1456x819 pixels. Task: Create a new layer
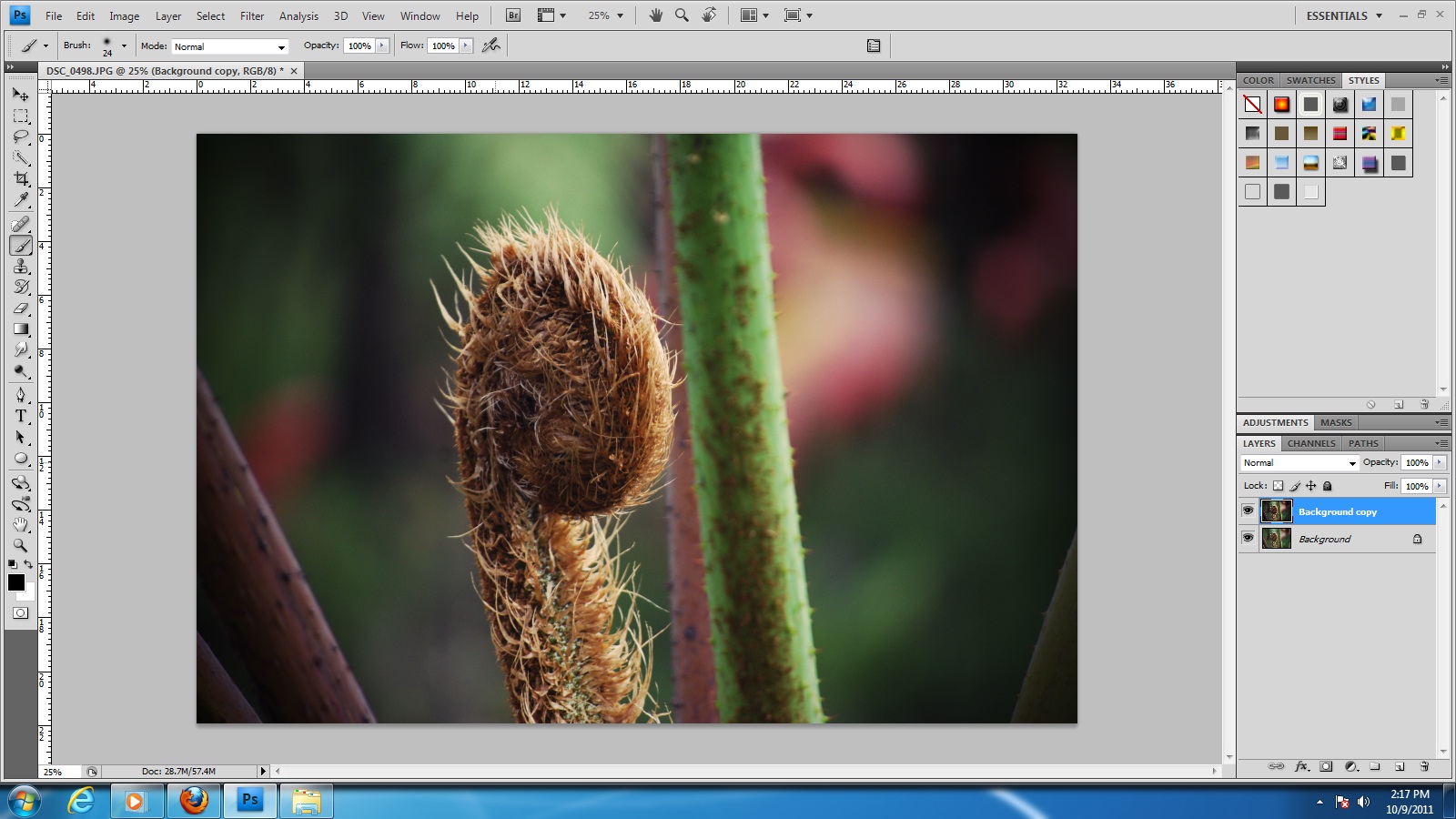[1400, 766]
